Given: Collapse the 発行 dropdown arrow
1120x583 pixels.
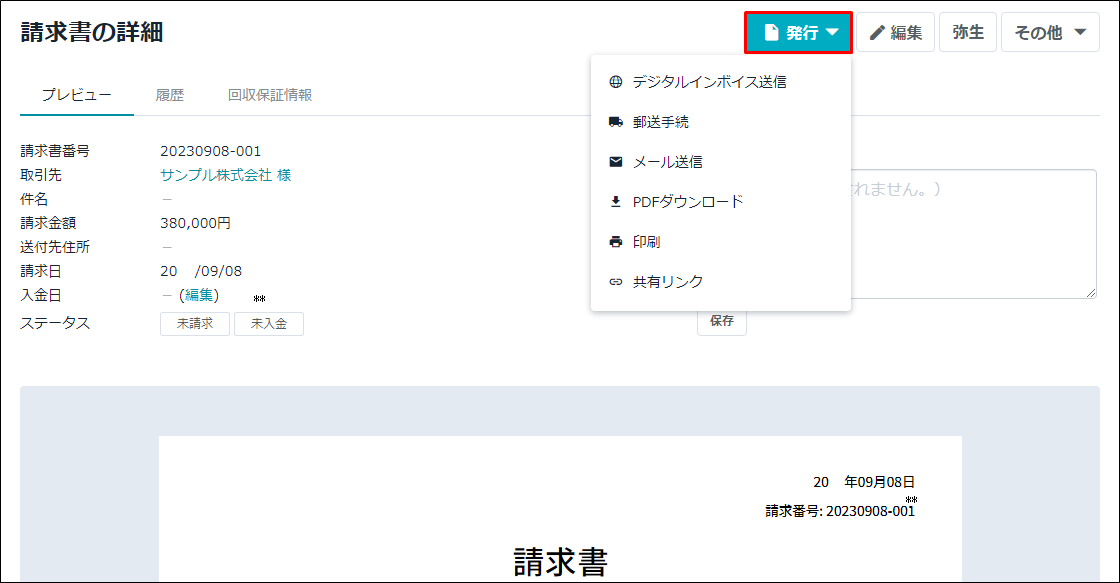Looking at the screenshot, I should coord(832,33).
